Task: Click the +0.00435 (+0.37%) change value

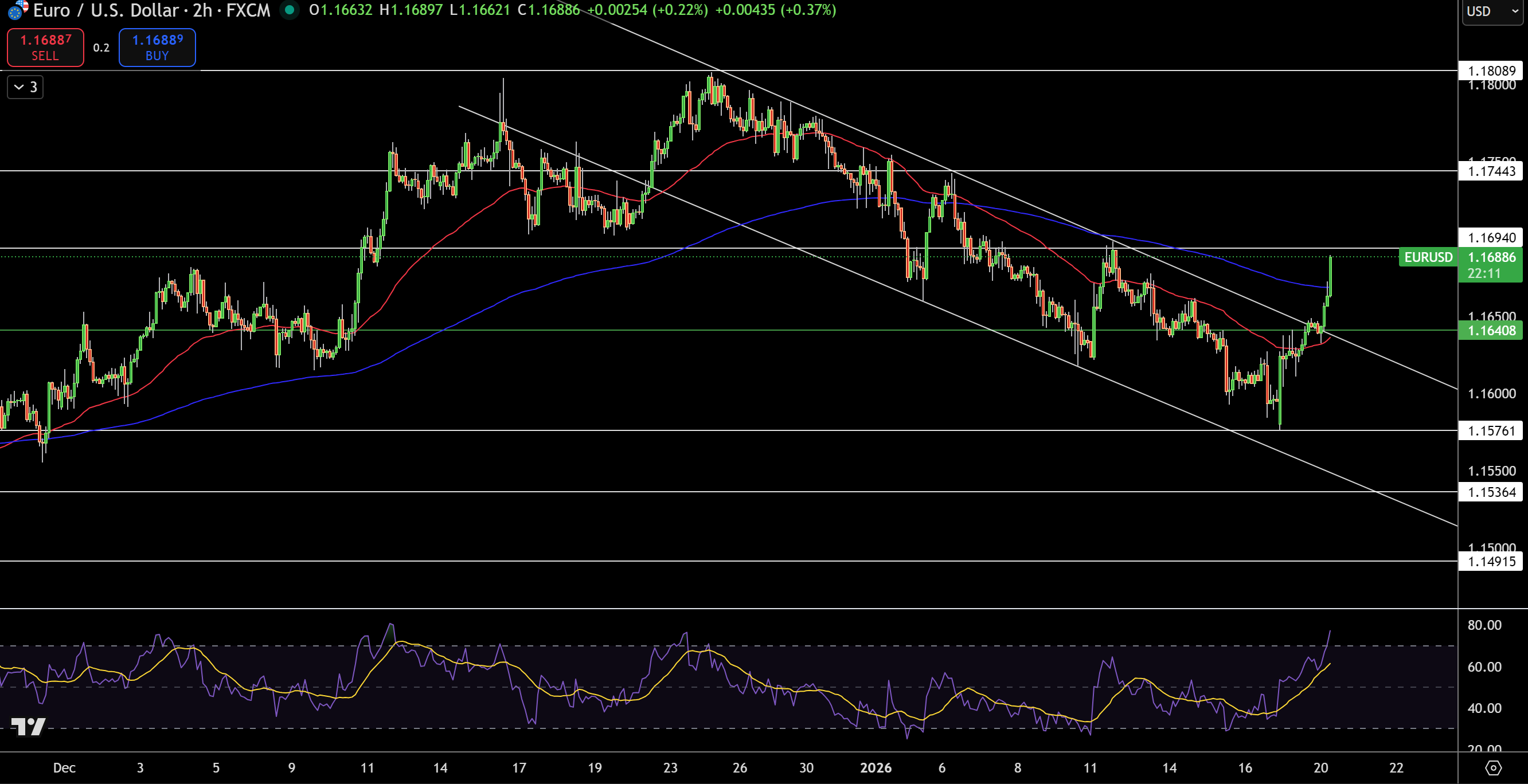Action: 776,10
